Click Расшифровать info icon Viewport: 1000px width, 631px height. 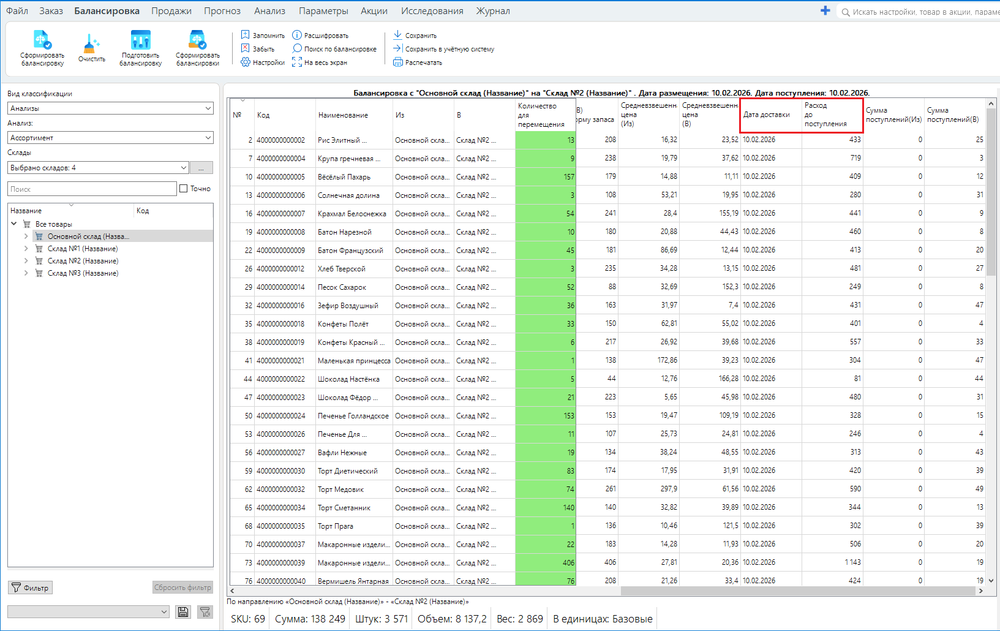click(x=297, y=35)
